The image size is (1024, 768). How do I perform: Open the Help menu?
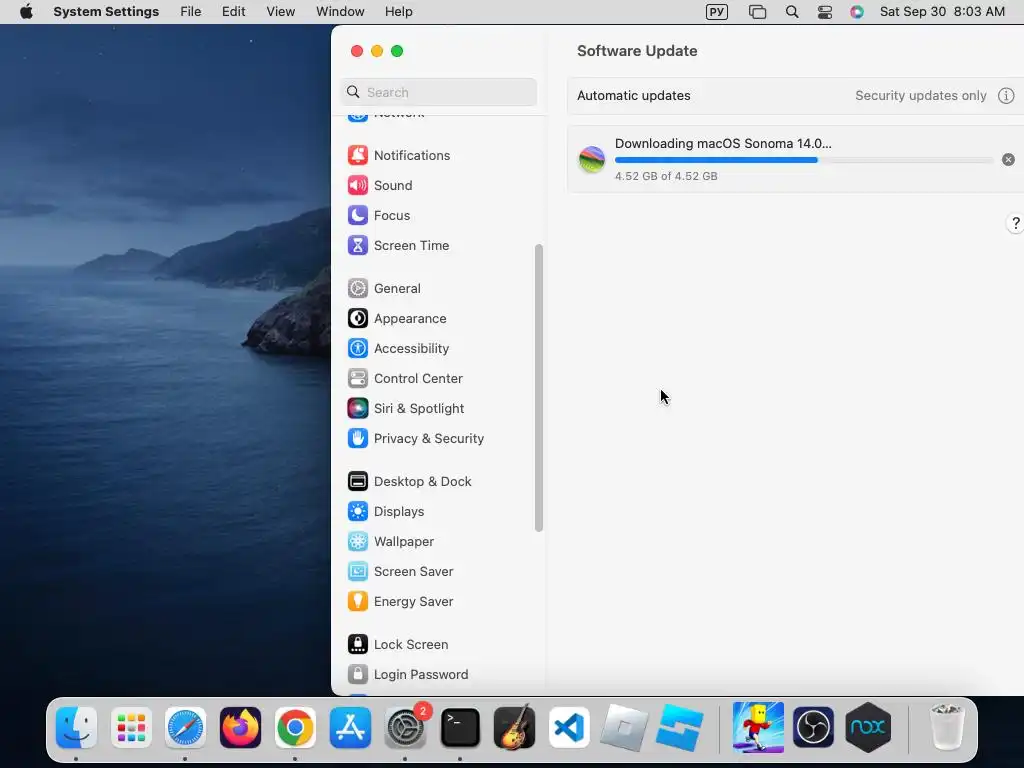coord(398,12)
